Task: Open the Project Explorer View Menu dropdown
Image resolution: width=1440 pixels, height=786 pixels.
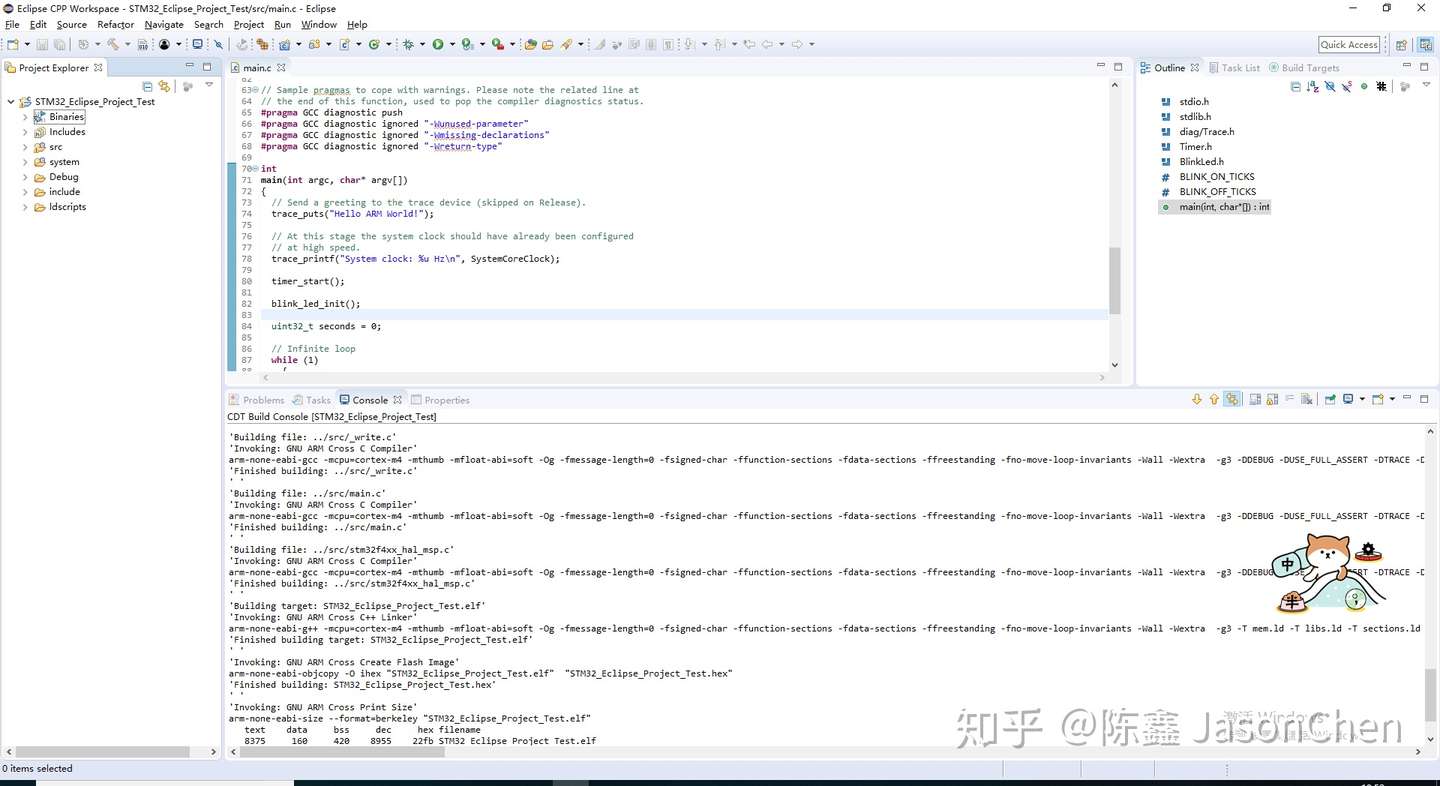Action: 209,86
